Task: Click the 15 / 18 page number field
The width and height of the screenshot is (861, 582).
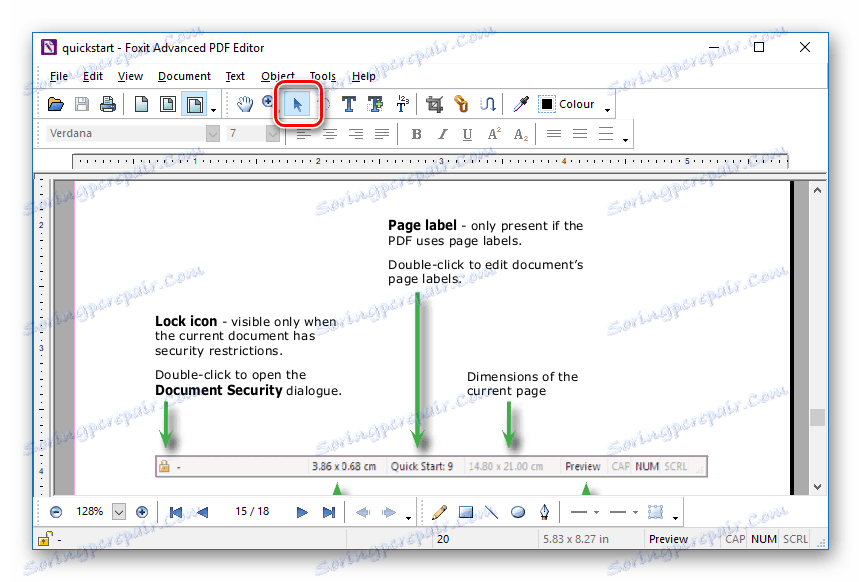Action: (x=252, y=511)
